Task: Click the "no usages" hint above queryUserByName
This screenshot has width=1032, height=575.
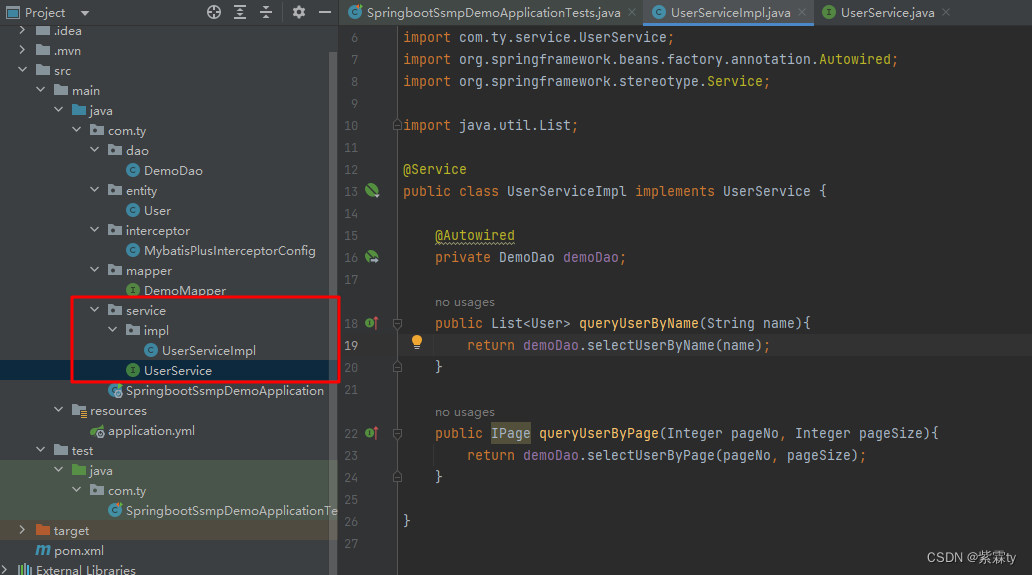Action: (x=465, y=302)
